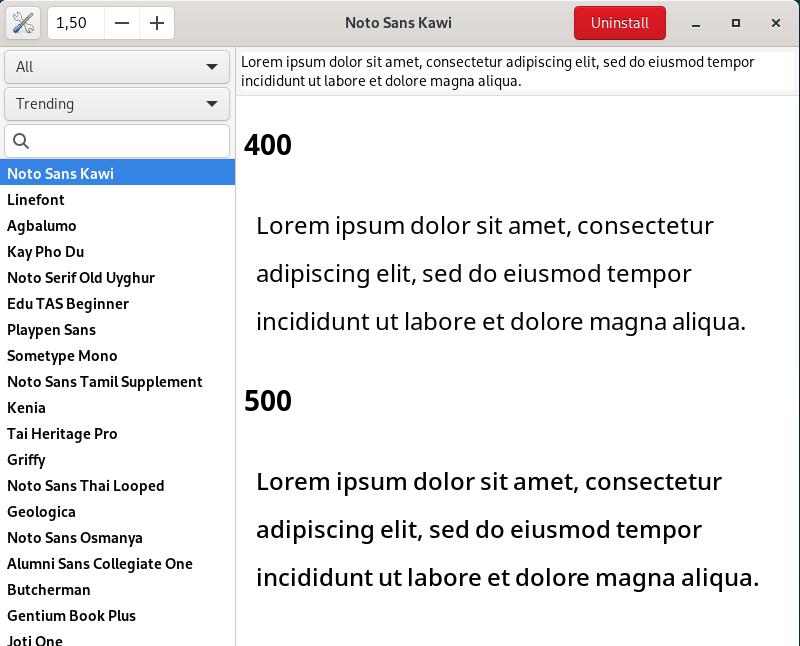The height and width of the screenshot is (646, 800).
Task: Pick the Kenia font
Action: [117, 408]
